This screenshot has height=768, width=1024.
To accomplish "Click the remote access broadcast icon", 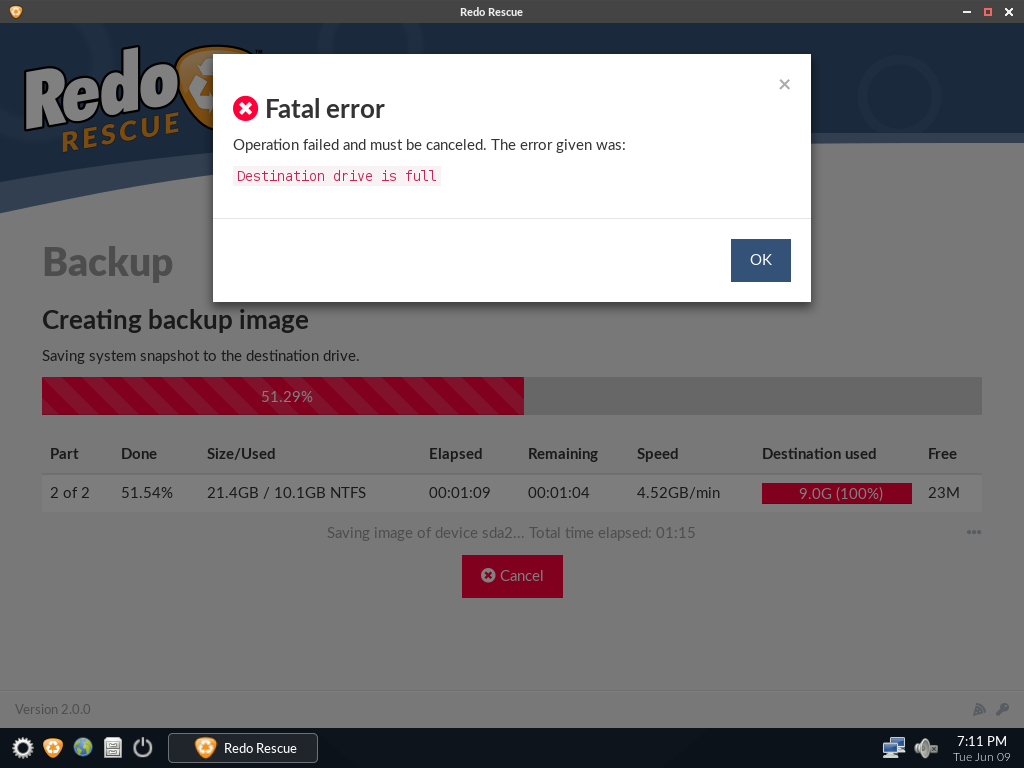I will click(979, 709).
